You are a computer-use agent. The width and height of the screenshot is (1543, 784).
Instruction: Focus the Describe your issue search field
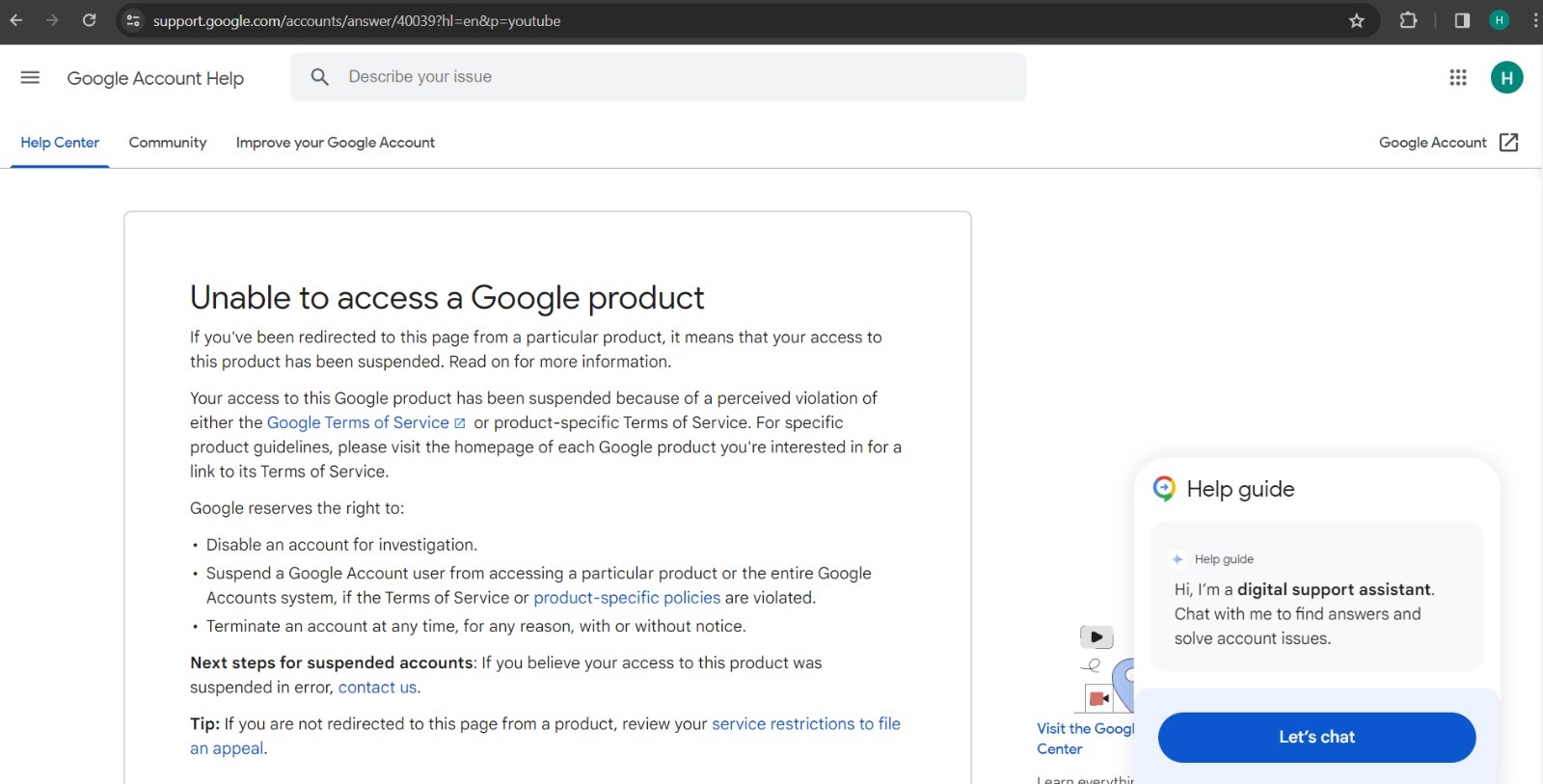(675, 77)
